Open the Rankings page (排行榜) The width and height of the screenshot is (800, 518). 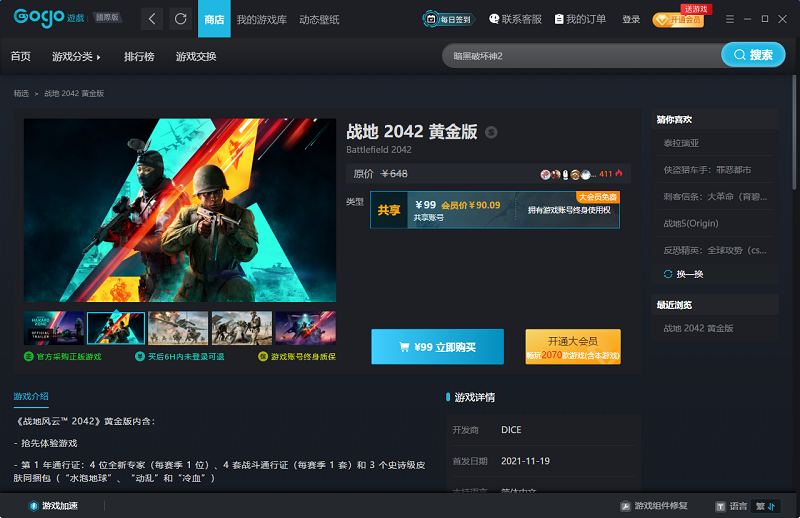(139, 57)
